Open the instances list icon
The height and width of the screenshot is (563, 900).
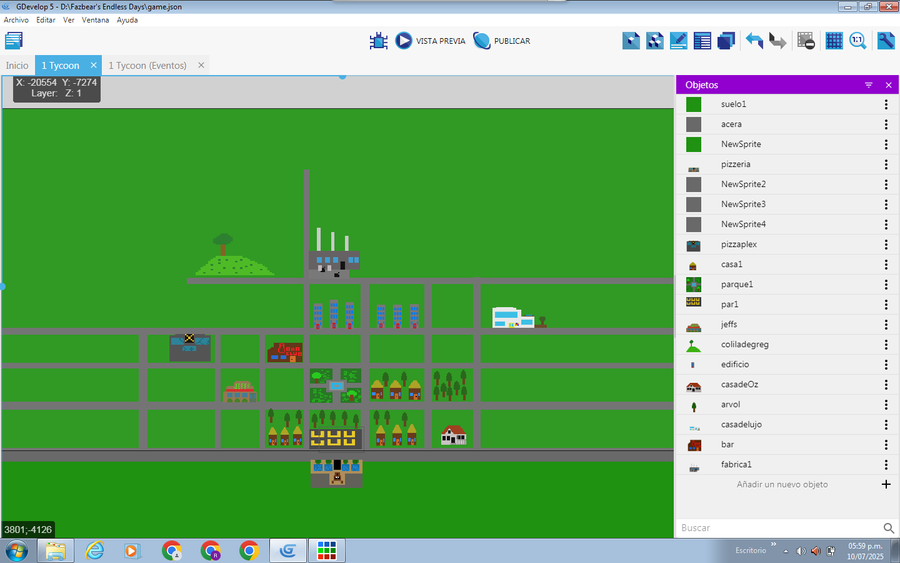tap(702, 41)
